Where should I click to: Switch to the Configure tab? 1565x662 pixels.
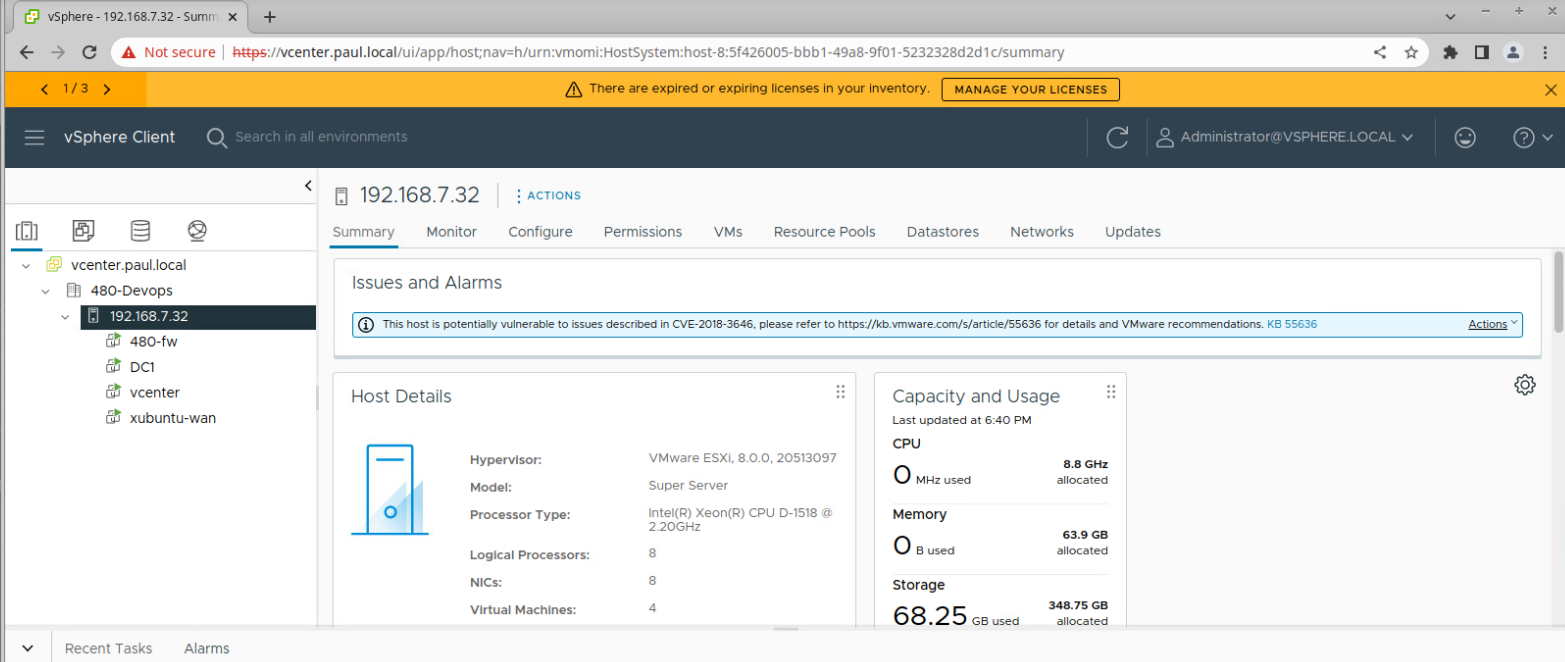click(540, 232)
